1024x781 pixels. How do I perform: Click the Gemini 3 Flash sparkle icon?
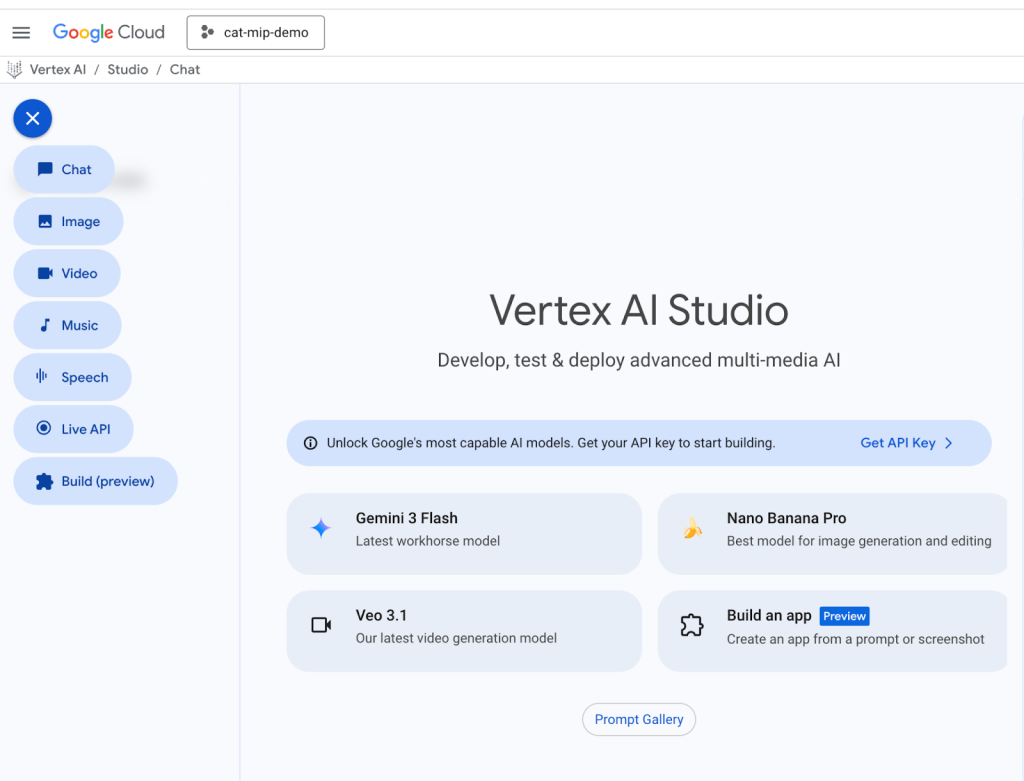pyautogui.click(x=321, y=529)
